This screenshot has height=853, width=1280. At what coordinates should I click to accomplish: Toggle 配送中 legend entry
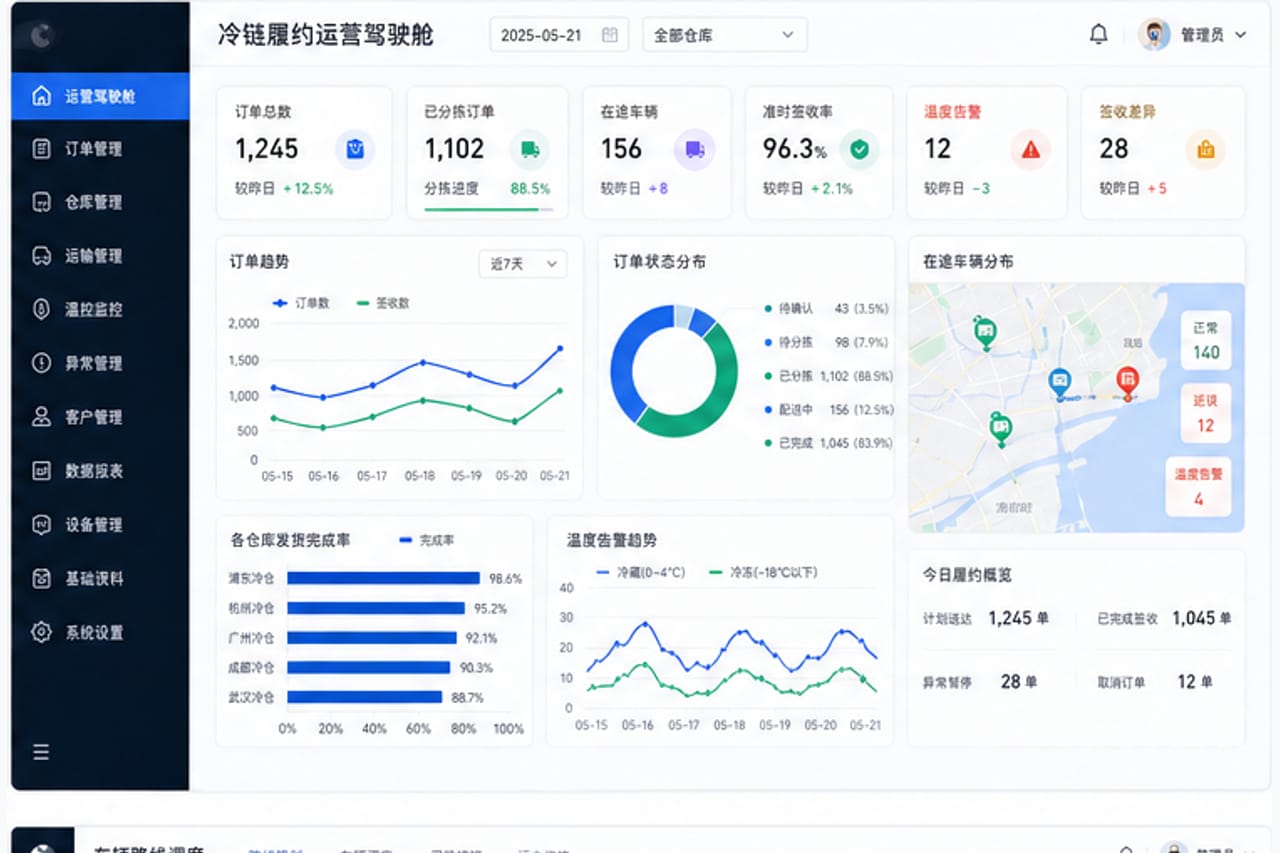coord(828,409)
